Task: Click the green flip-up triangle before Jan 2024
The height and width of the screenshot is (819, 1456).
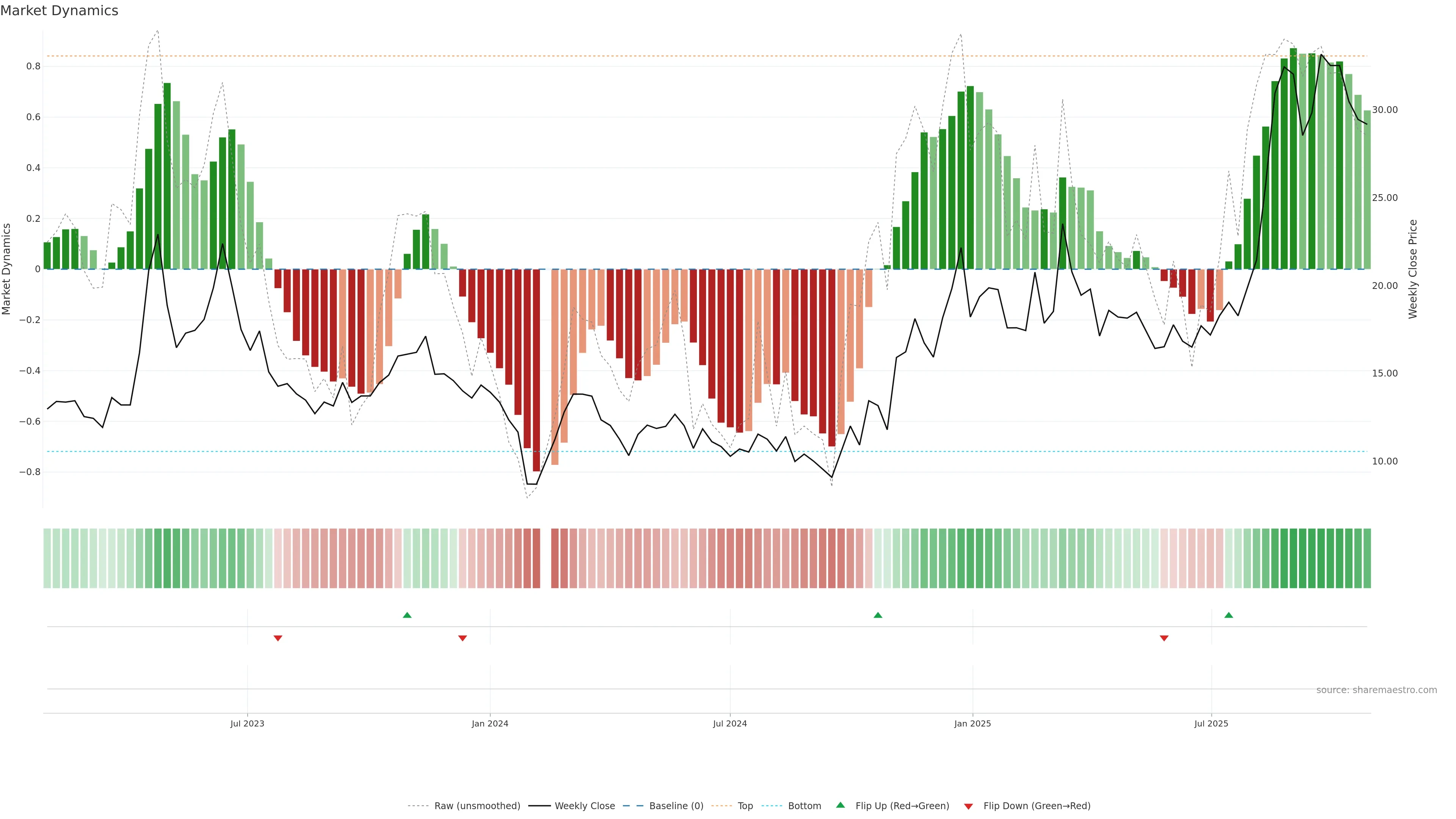Action: tap(407, 615)
